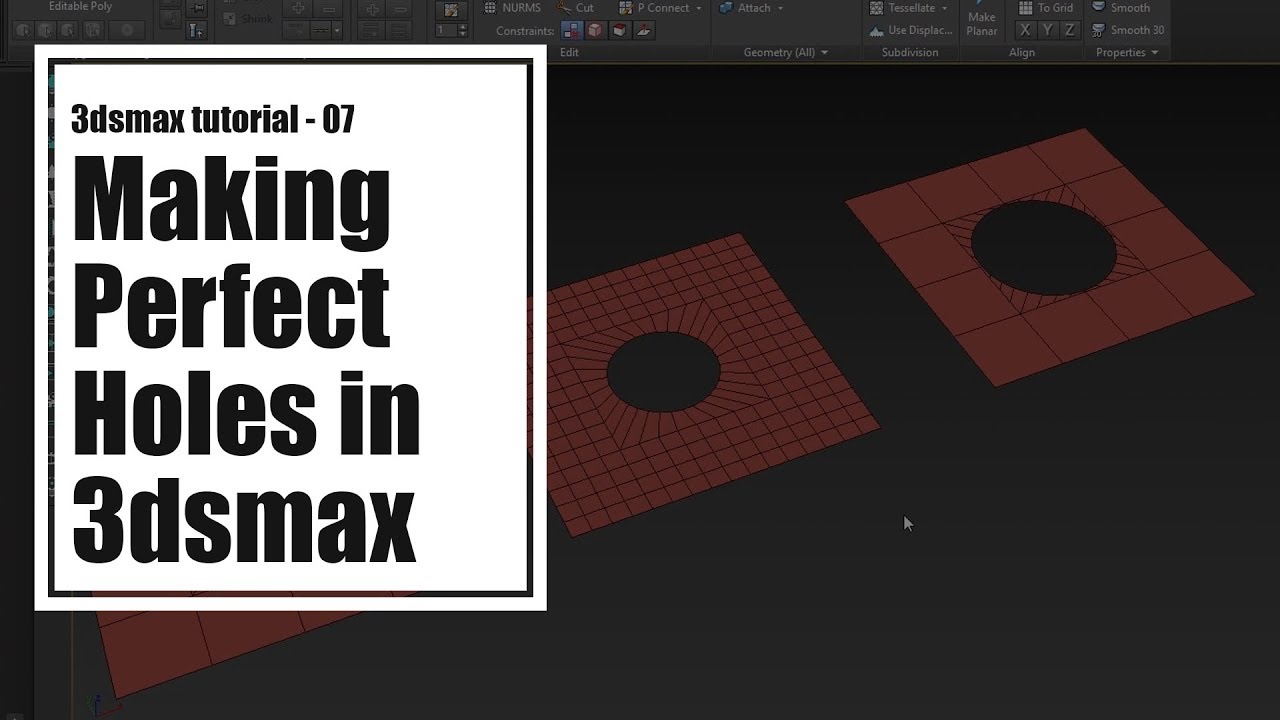1280x720 pixels.
Task: Select the coarse plane on the right
Action: [x=1050, y=255]
